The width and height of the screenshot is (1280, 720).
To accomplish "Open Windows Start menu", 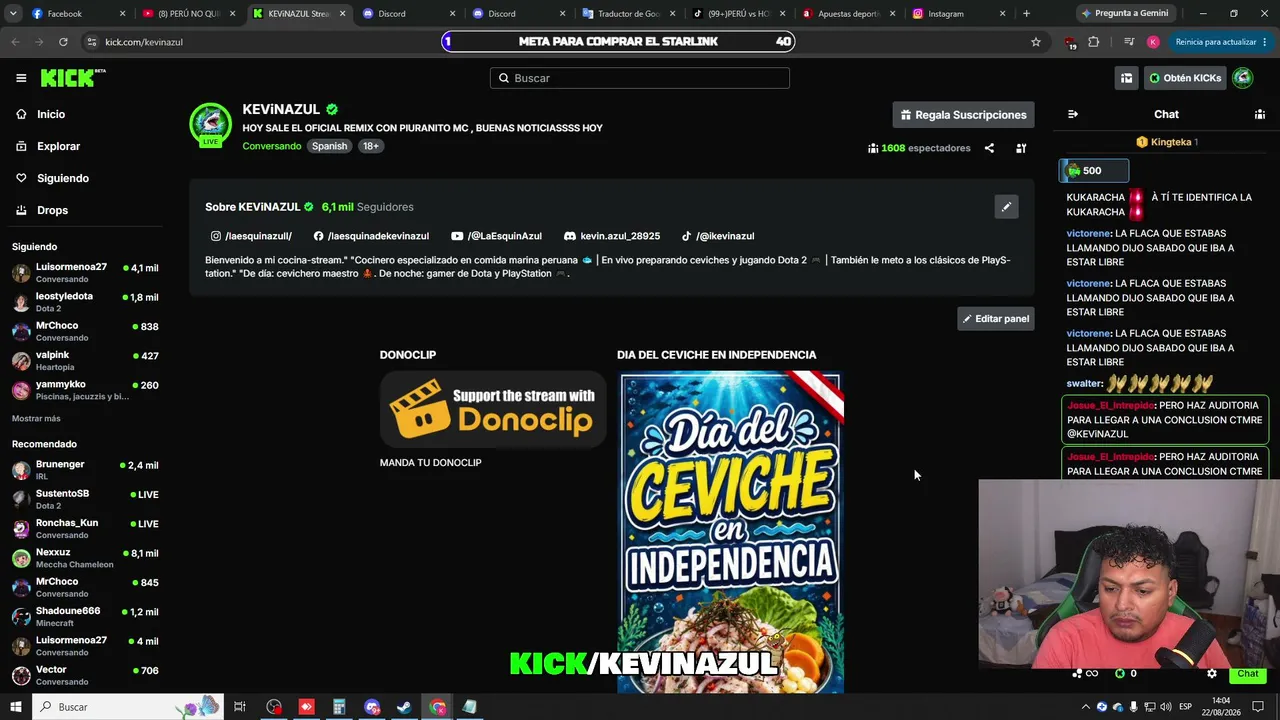I will [x=16, y=707].
